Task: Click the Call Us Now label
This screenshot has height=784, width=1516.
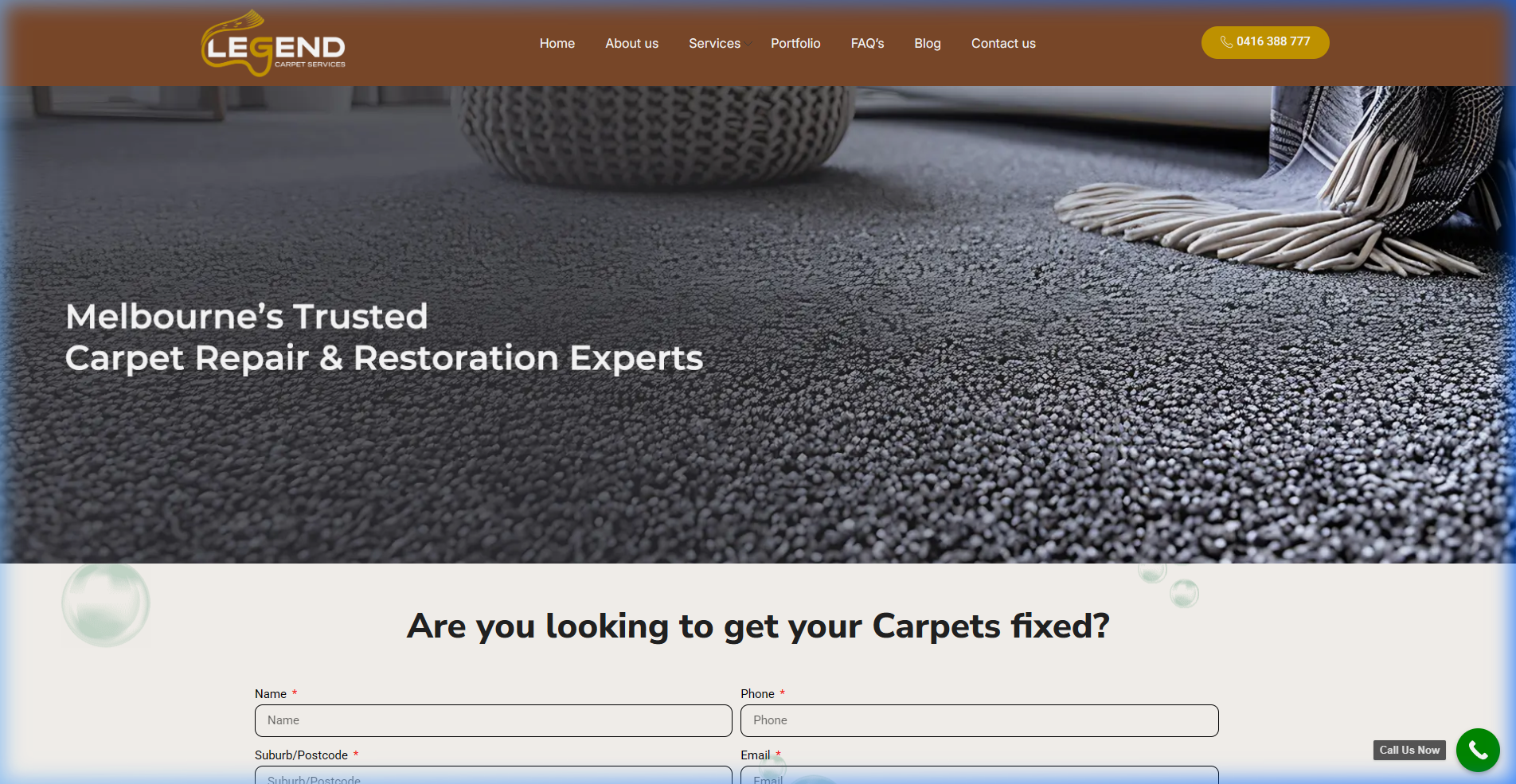Action: [1409, 750]
